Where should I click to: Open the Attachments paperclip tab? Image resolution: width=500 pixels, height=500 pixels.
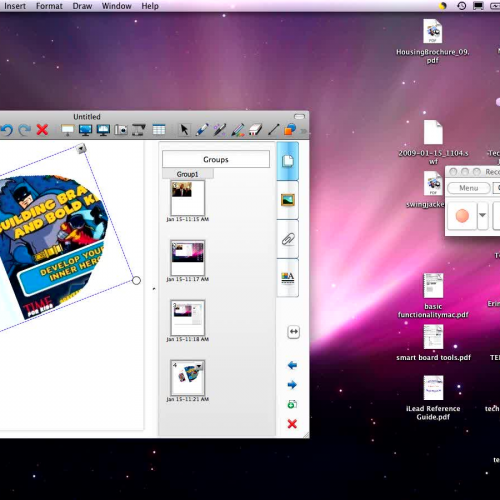point(288,239)
